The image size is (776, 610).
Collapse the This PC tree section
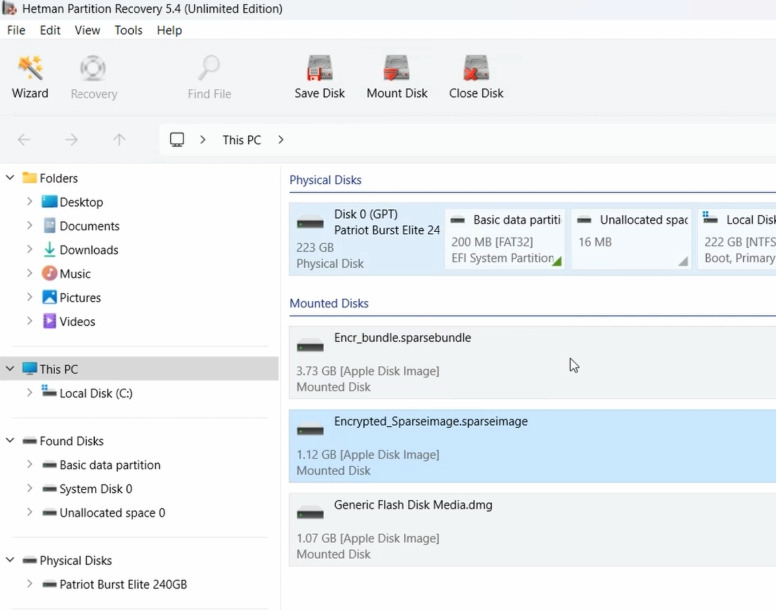coord(10,369)
